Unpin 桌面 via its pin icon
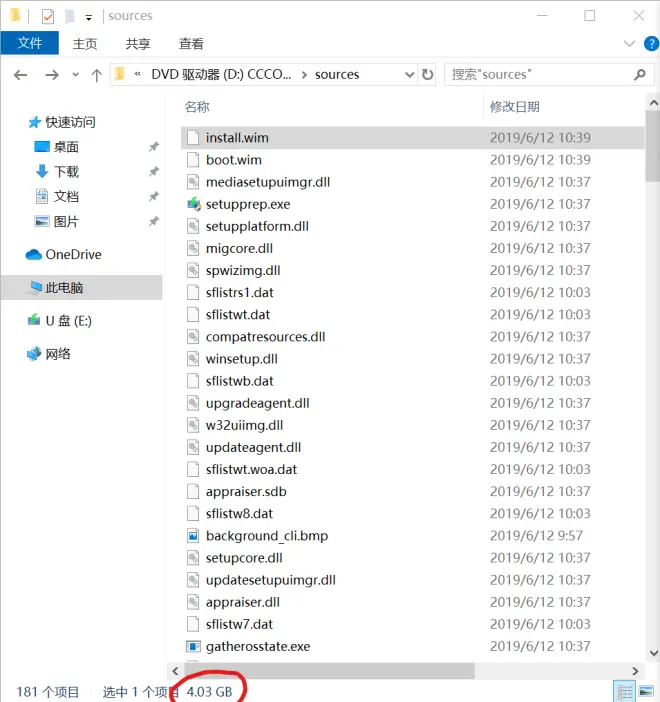The height and width of the screenshot is (702, 660). click(x=154, y=147)
